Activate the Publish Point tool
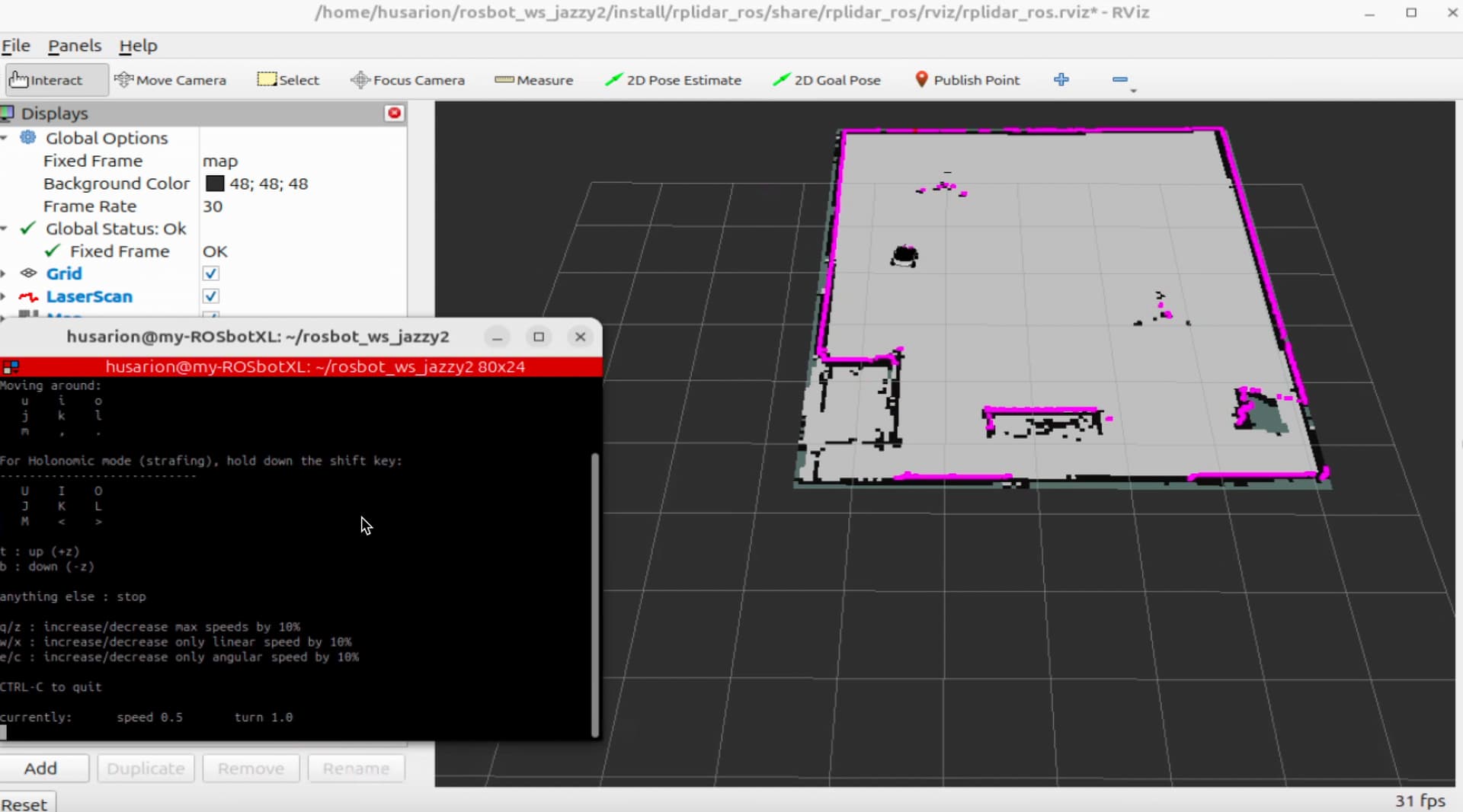The image size is (1463, 812). 967,80
